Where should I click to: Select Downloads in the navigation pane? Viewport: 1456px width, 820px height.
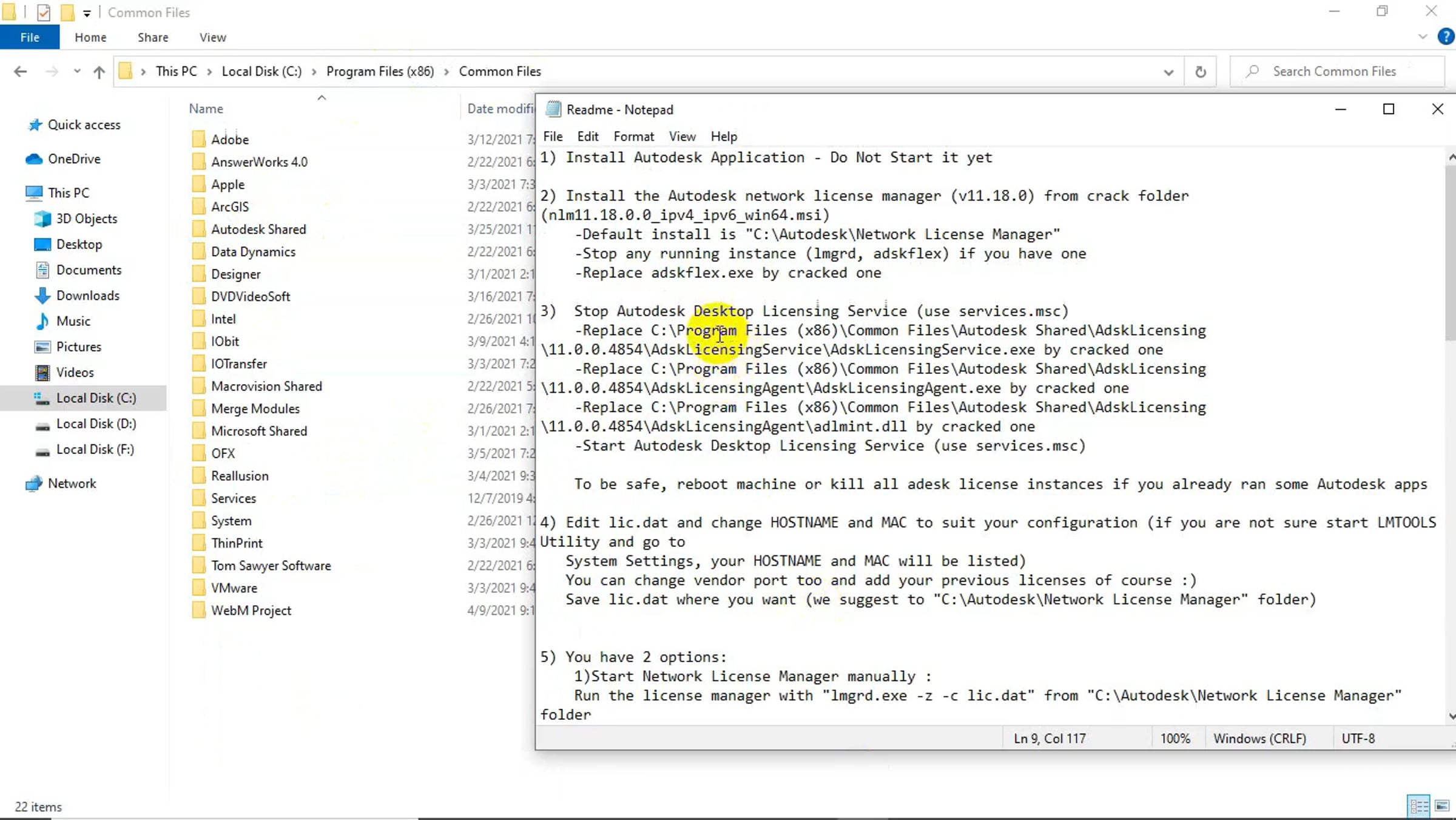87,296
